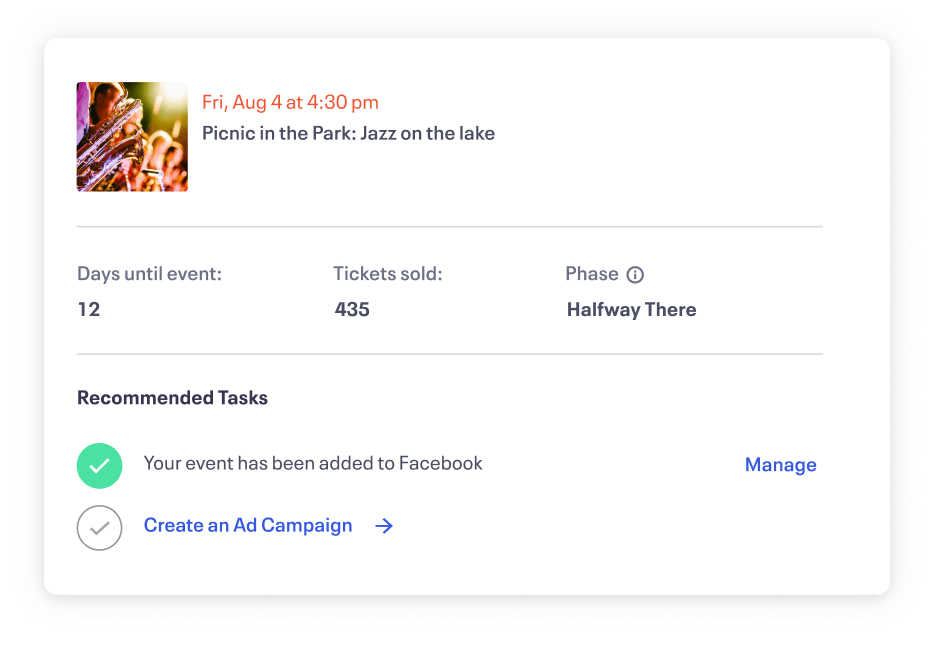Open the Manage link

tap(780, 465)
